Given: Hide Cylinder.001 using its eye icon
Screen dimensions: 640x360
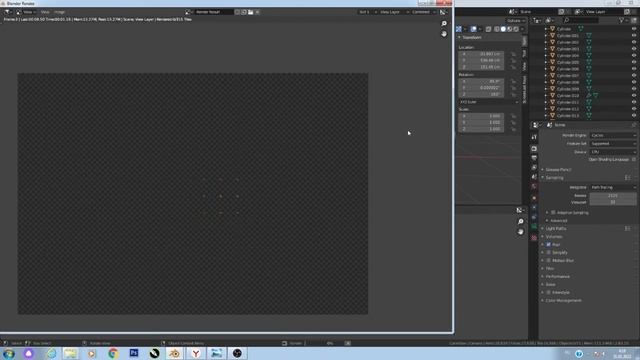Looking at the screenshot, I should pos(634,36).
